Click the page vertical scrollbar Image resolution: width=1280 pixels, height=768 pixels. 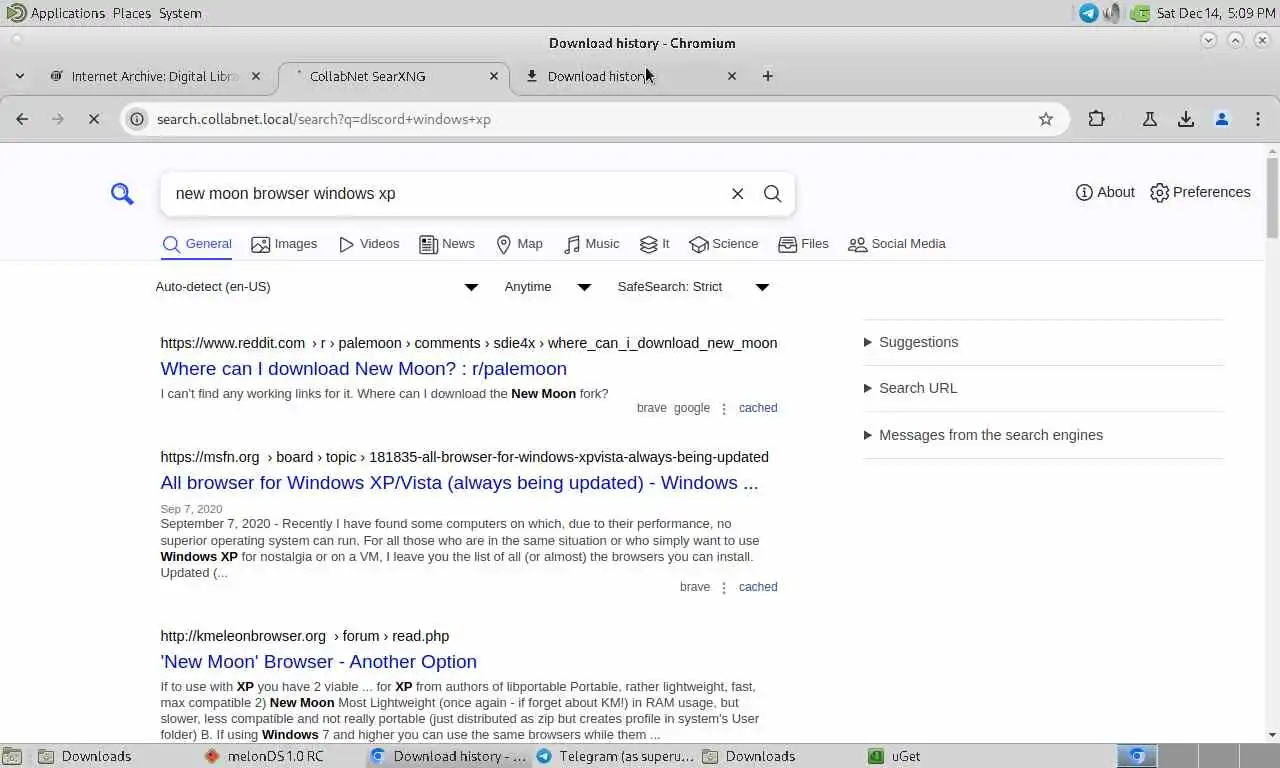[1272, 197]
